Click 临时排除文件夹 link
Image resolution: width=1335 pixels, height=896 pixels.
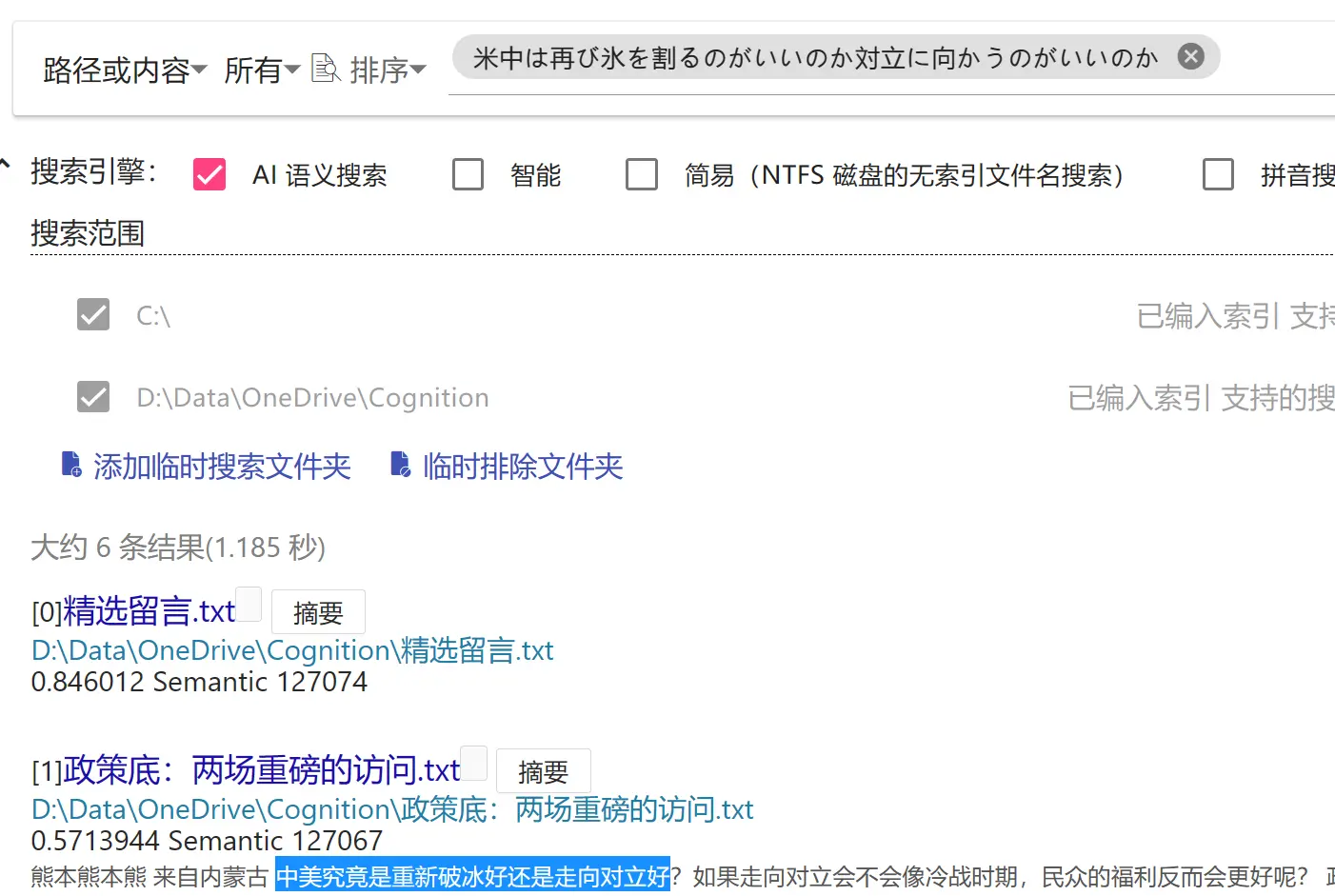[x=523, y=467]
